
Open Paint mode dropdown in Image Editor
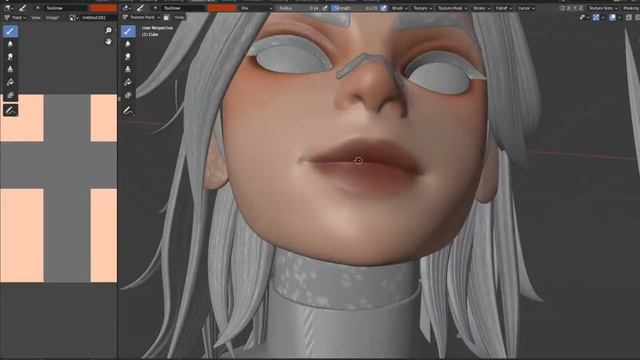tap(15, 18)
